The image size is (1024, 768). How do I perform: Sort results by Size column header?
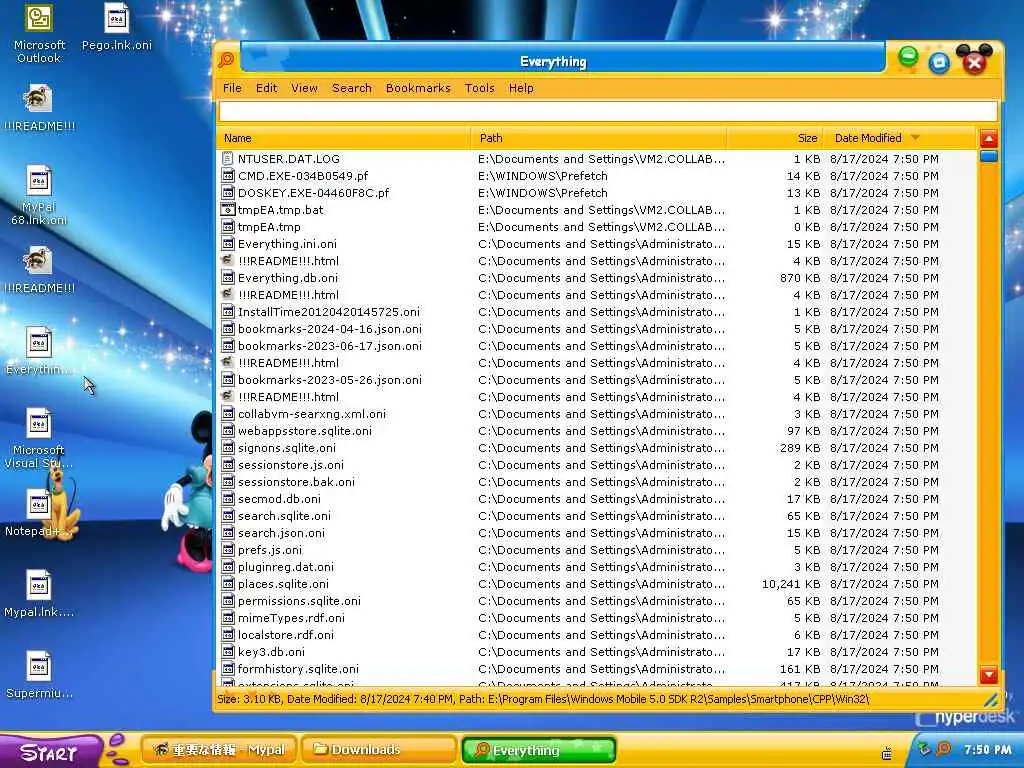tap(775, 138)
